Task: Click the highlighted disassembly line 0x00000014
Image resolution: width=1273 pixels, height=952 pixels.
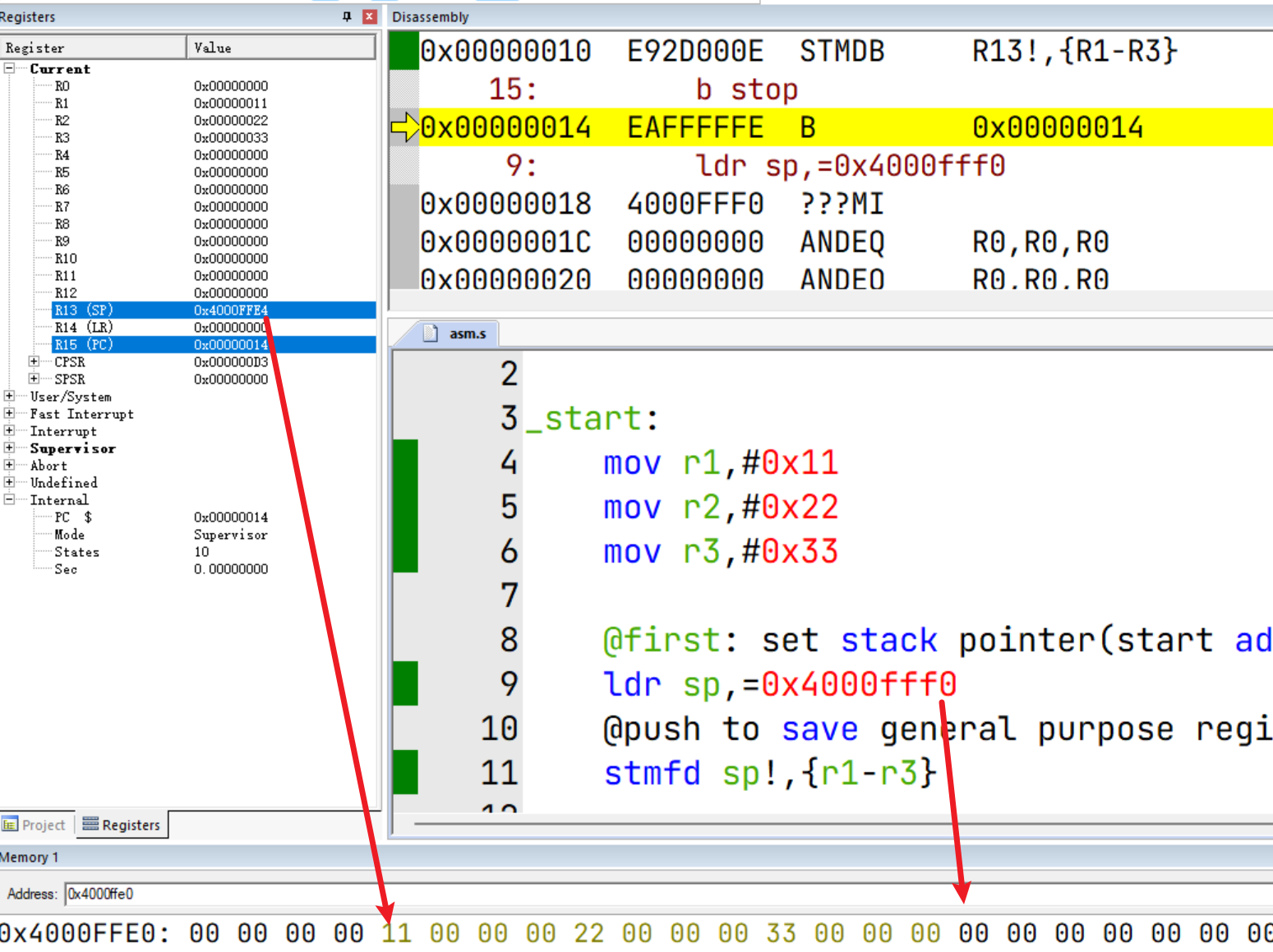Action: tap(846, 127)
